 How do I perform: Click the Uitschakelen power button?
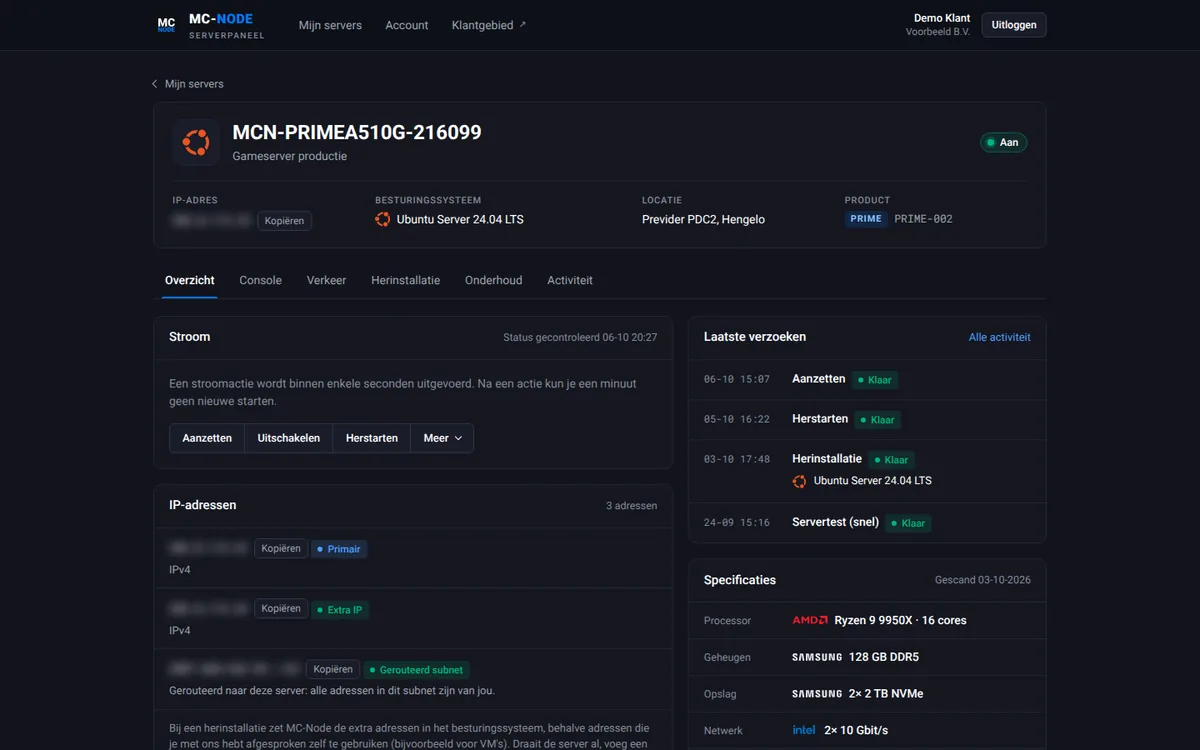coord(289,438)
